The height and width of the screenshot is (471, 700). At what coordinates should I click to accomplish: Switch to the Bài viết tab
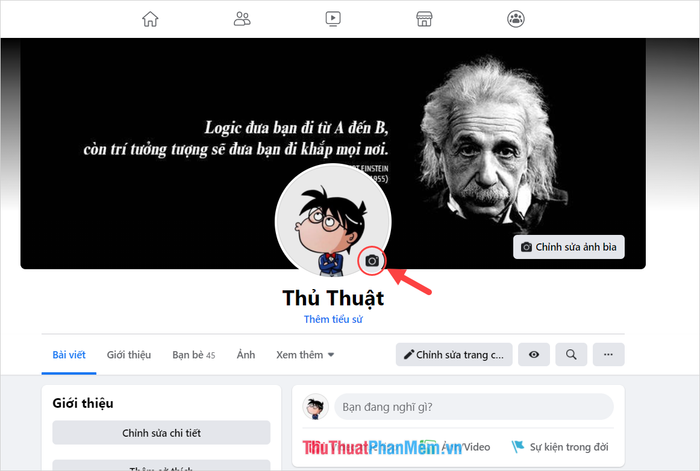coord(69,355)
